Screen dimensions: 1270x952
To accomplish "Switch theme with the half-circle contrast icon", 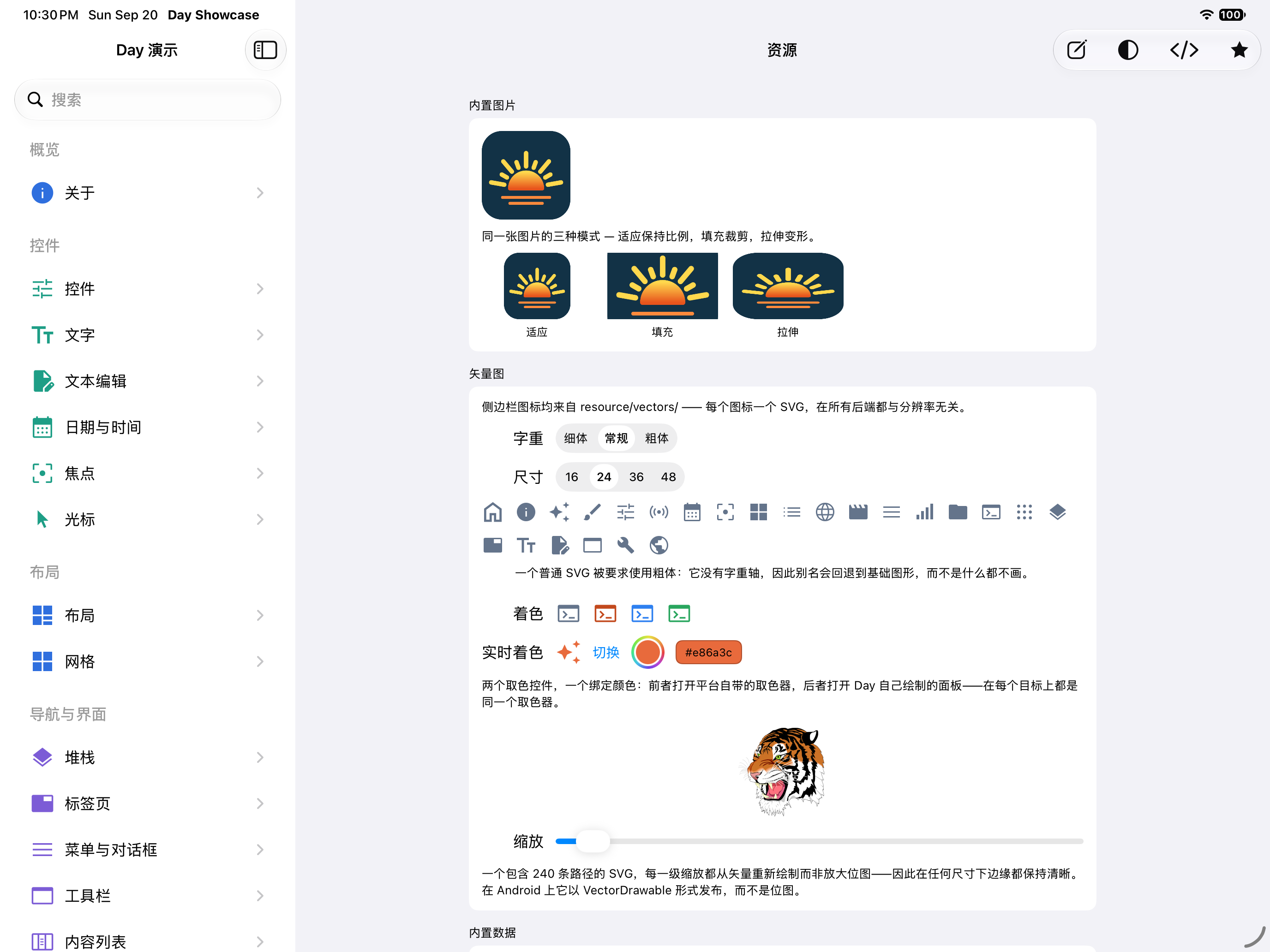I will pos(1128,50).
